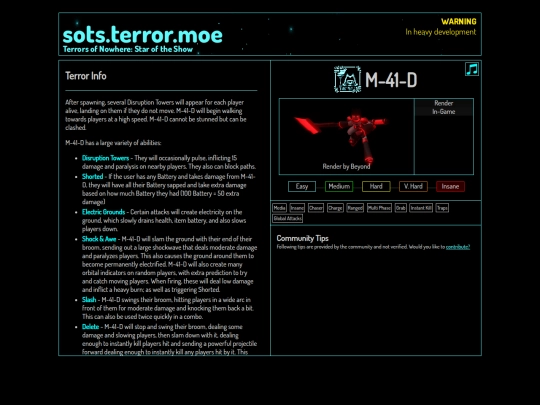Choose the Easy difficulty button

pyautogui.click(x=302, y=186)
